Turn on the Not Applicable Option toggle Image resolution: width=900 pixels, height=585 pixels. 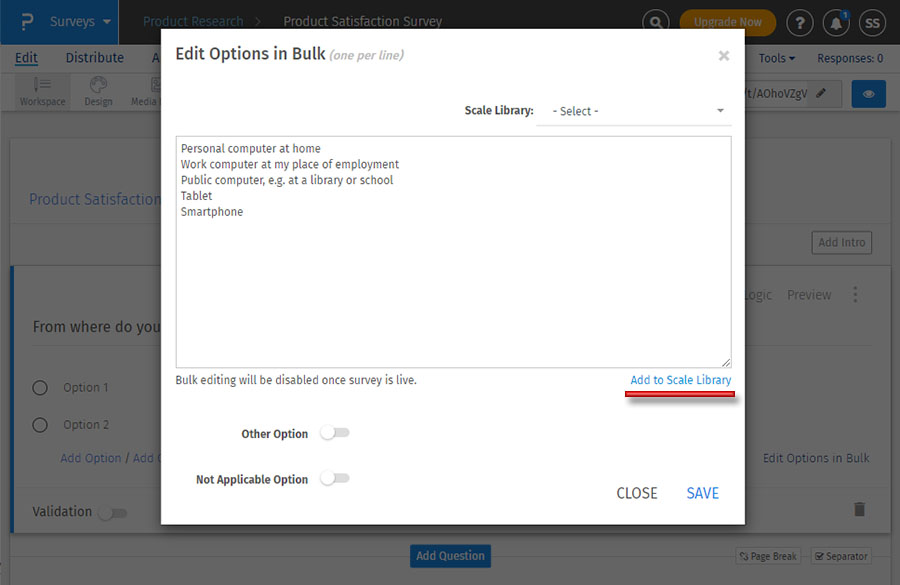coord(335,479)
